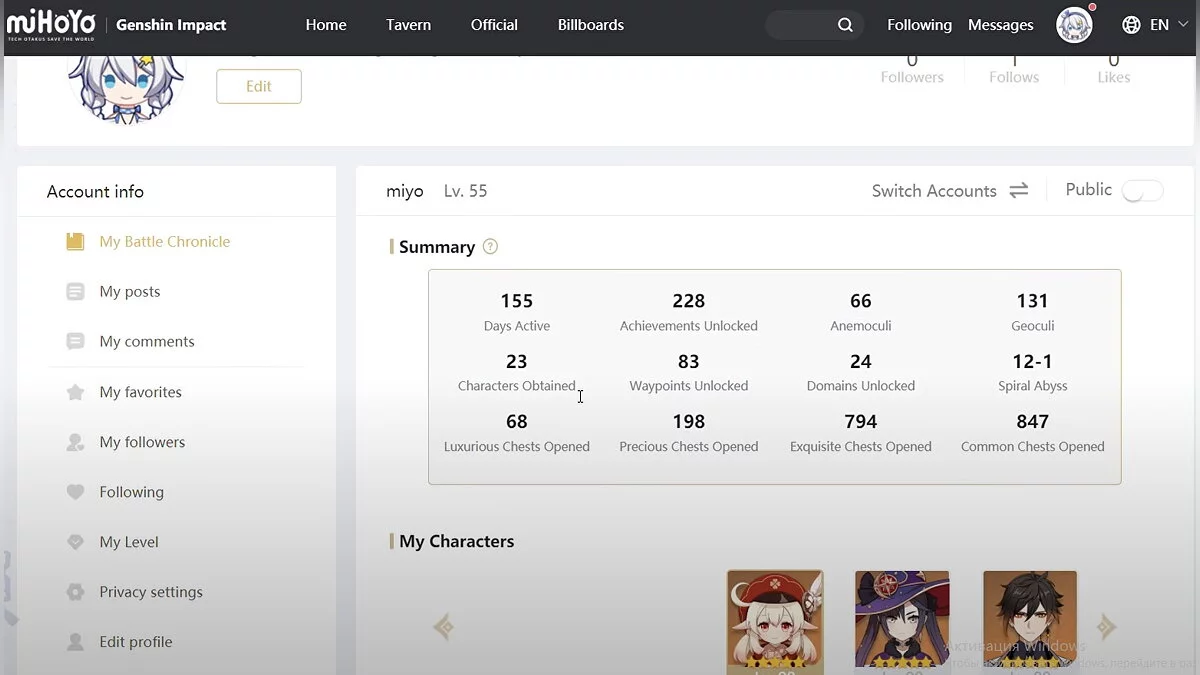Click the My posts sidebar icon

click(75, 291)
